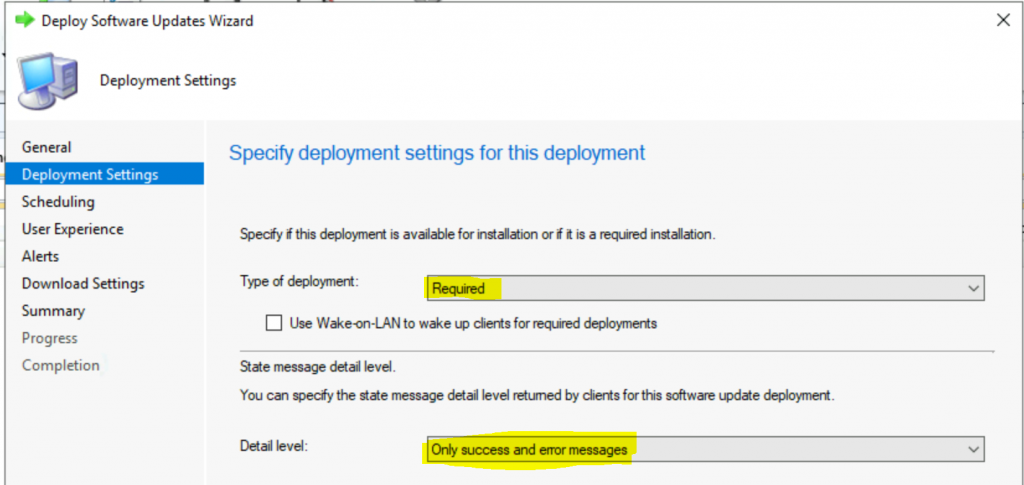Click the greyed-out Progress step

coord(50,338)
